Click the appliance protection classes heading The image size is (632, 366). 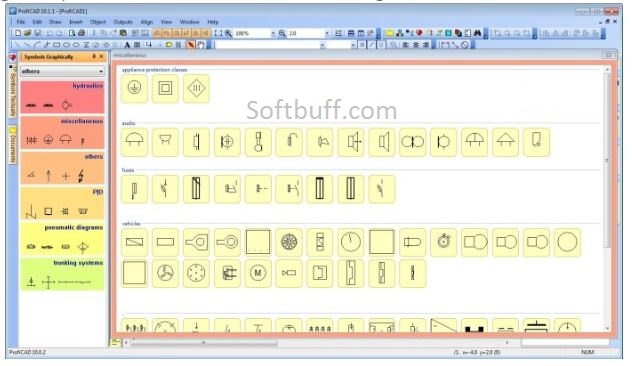pyautogui.click(x=154, y=70)
